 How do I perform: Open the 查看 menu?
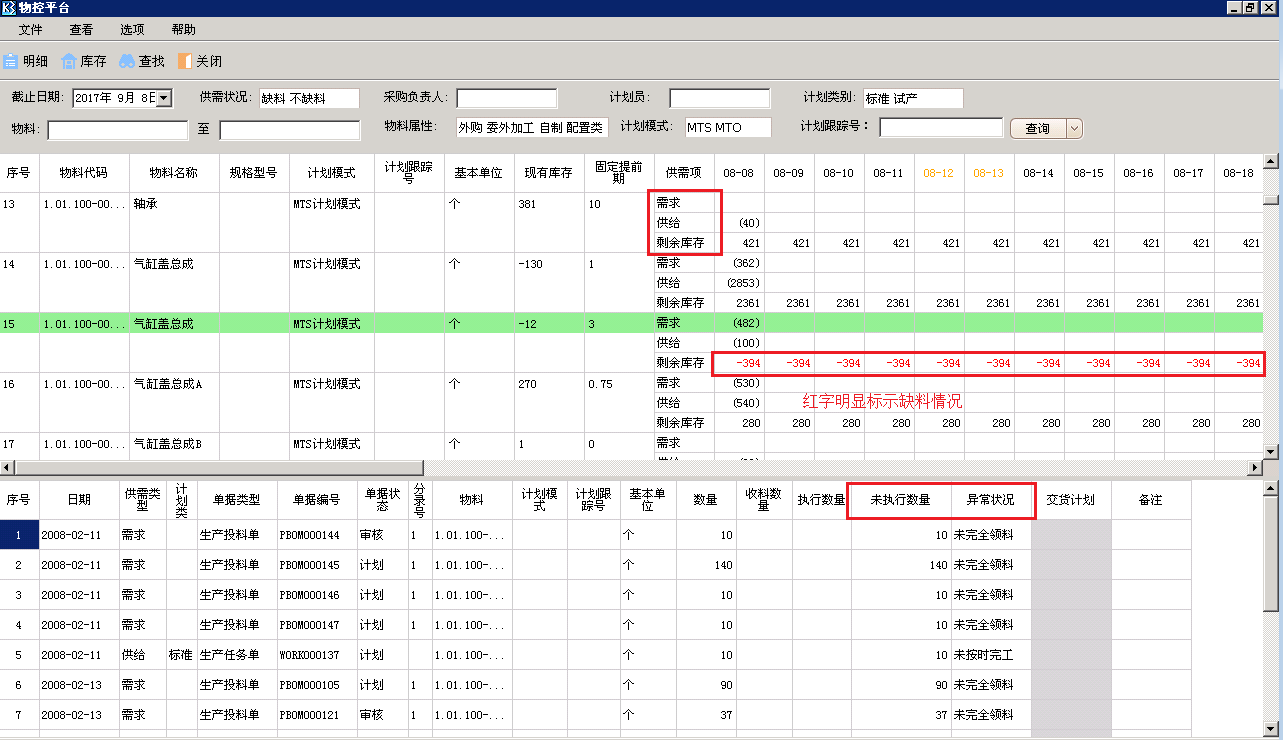81,30
